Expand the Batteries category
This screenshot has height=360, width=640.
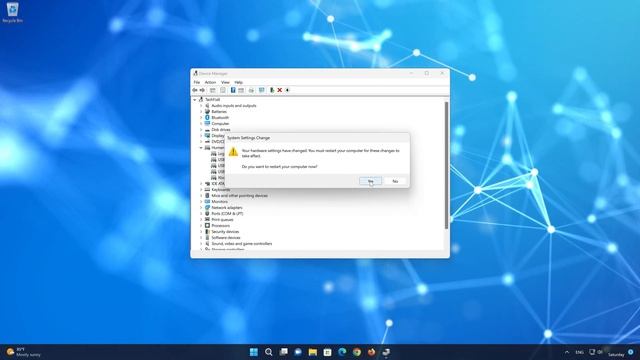pyautogui.click(x=201, y=111)
